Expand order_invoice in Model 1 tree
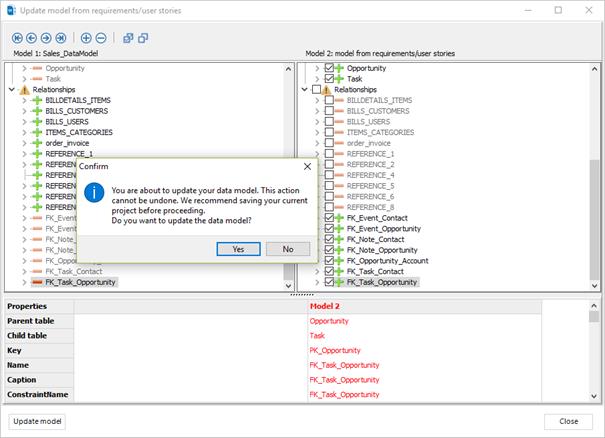Image resolution: width=605 pixels, height=438 pixels. (24, 143)
